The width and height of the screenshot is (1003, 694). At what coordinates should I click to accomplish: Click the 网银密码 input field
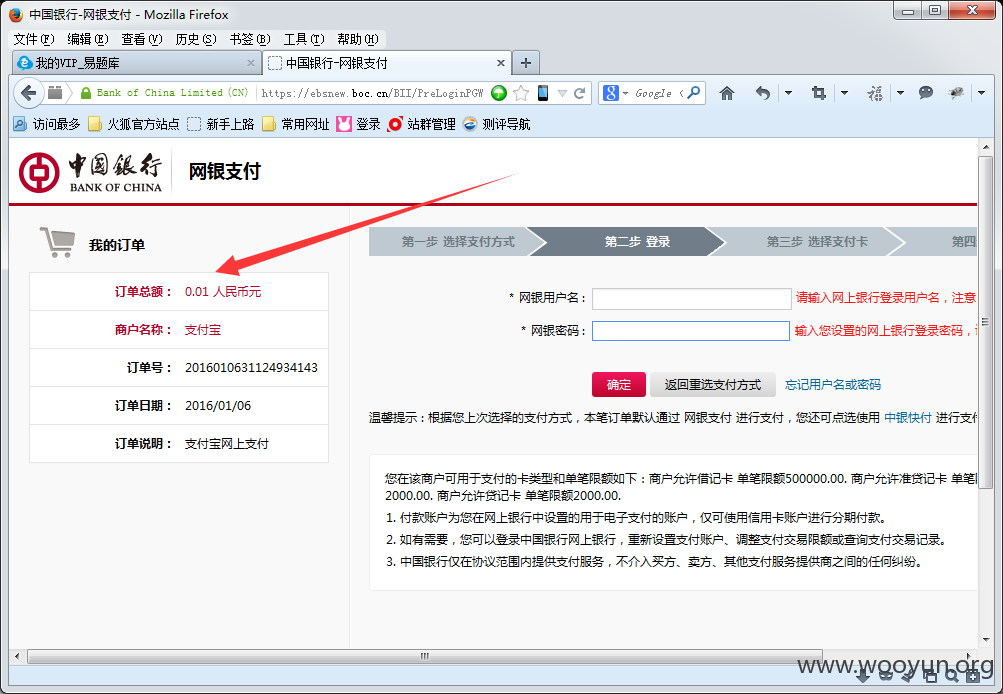(x=691, y=331)
